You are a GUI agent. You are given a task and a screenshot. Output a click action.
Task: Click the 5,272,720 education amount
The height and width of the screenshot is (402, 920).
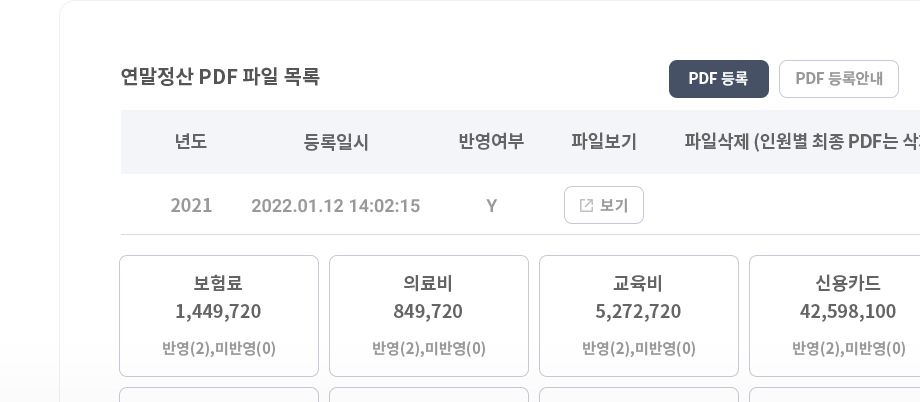[638, 312]
